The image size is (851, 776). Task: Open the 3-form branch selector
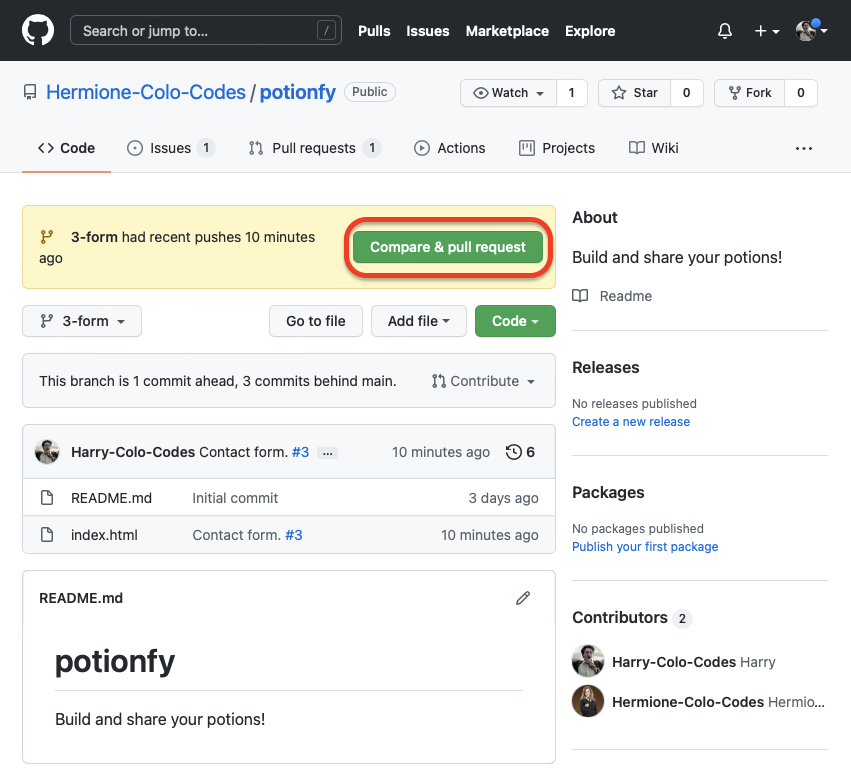click(x=82, y=321)
